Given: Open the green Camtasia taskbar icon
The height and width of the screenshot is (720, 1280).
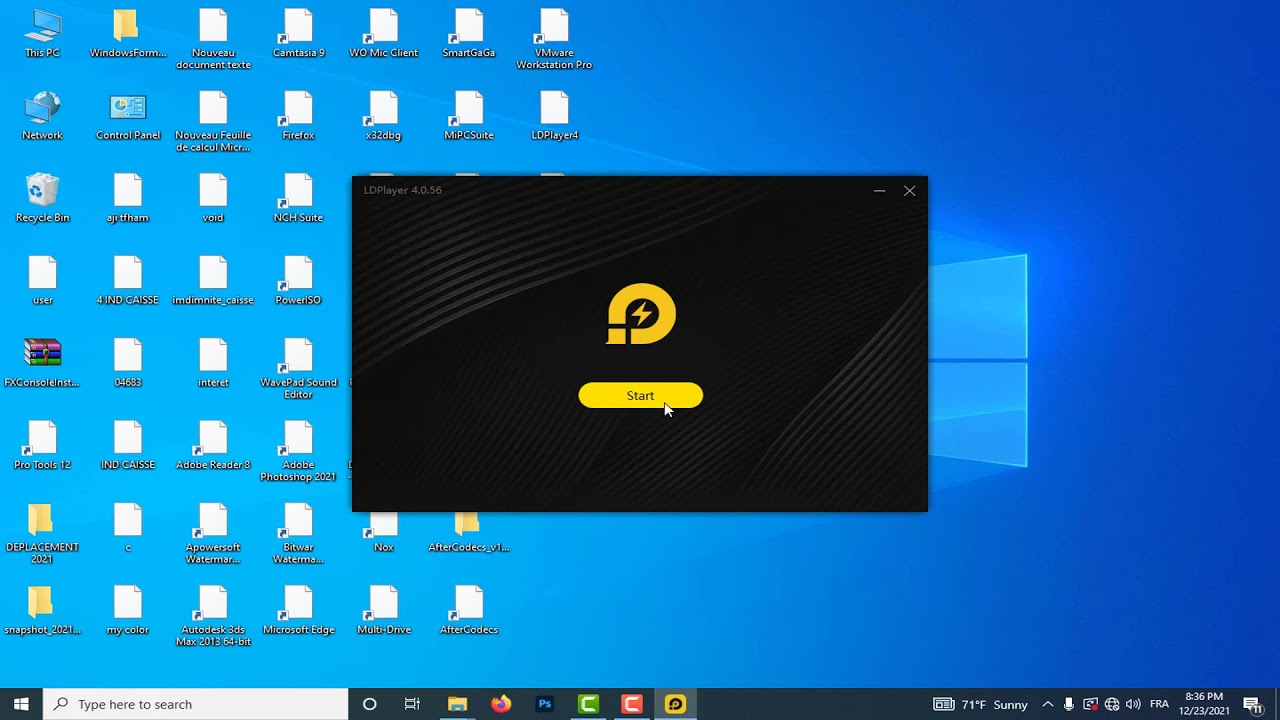Looking at the screenshot, I should 589,704.
